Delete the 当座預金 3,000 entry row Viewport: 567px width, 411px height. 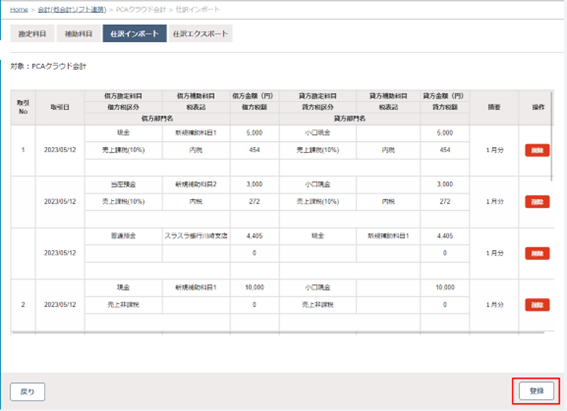[537, 202]
